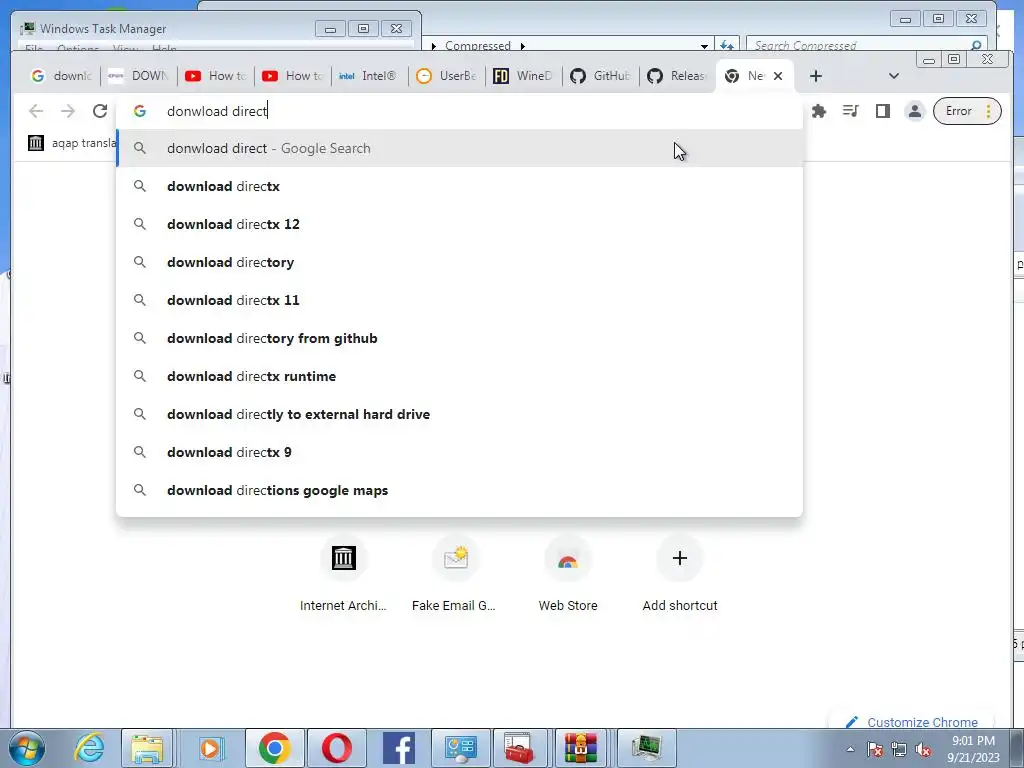Open the media control playlist icon
1024x768 pixels.
(850, 111)
